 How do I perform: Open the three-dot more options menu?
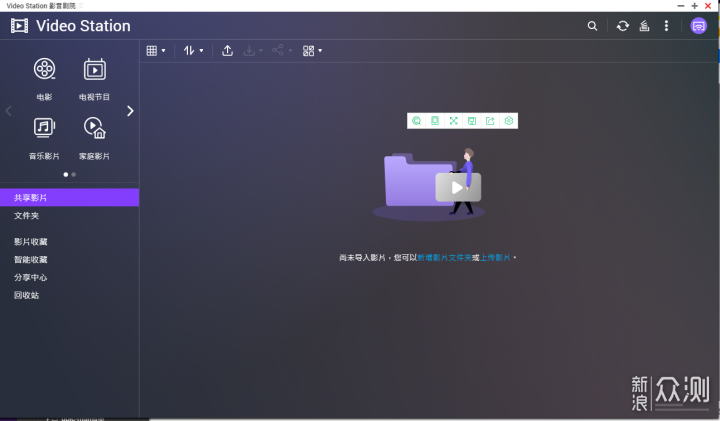coord(666,26)
